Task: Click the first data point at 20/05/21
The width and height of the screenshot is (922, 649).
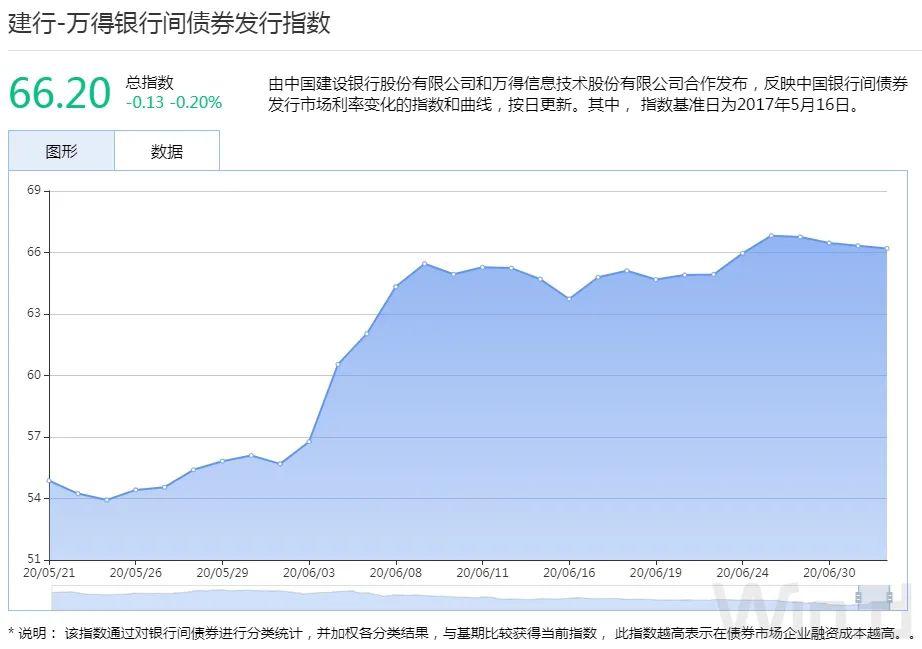Action: coord(49,481)
